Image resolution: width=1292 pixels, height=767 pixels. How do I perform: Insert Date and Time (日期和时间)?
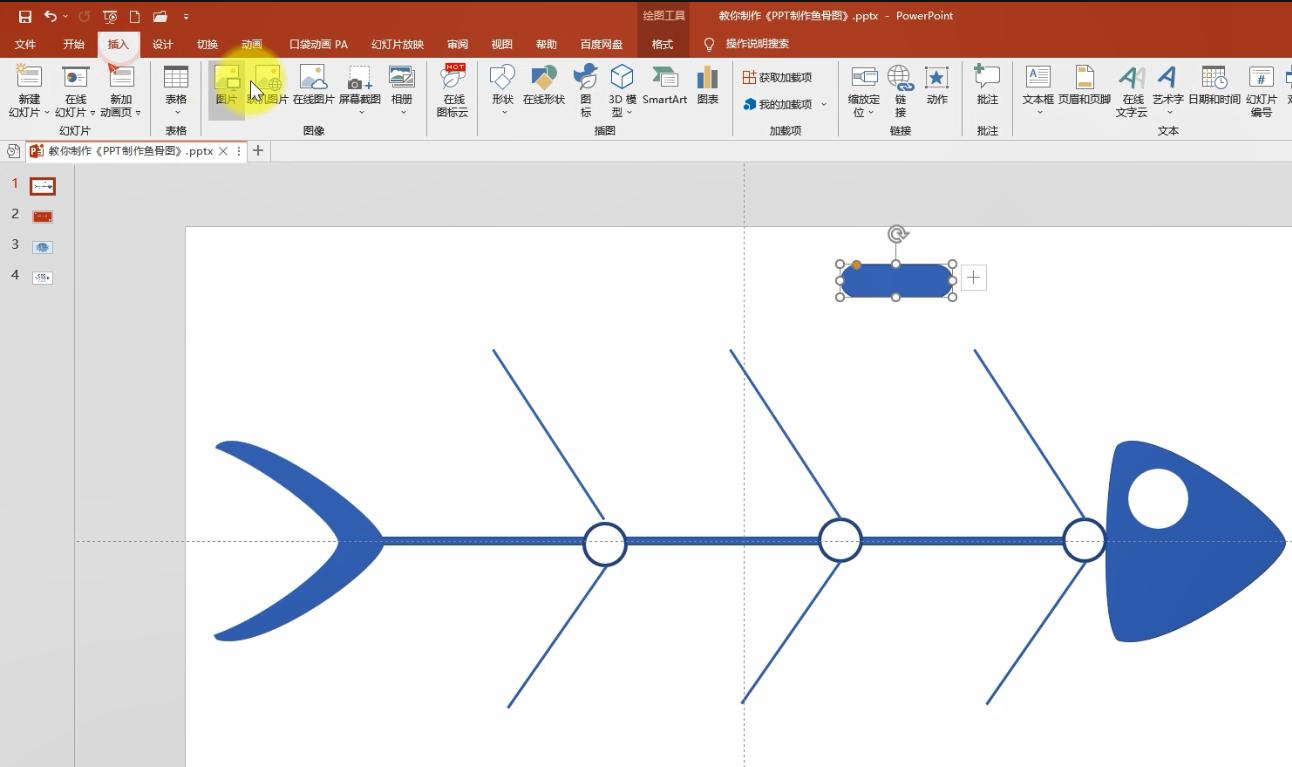tap(1214, 85)
